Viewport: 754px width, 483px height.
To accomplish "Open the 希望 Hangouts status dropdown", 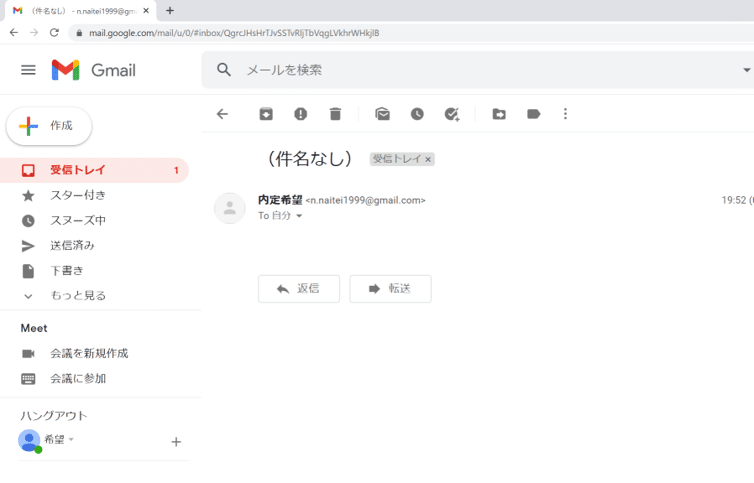I will coord(71,439).
